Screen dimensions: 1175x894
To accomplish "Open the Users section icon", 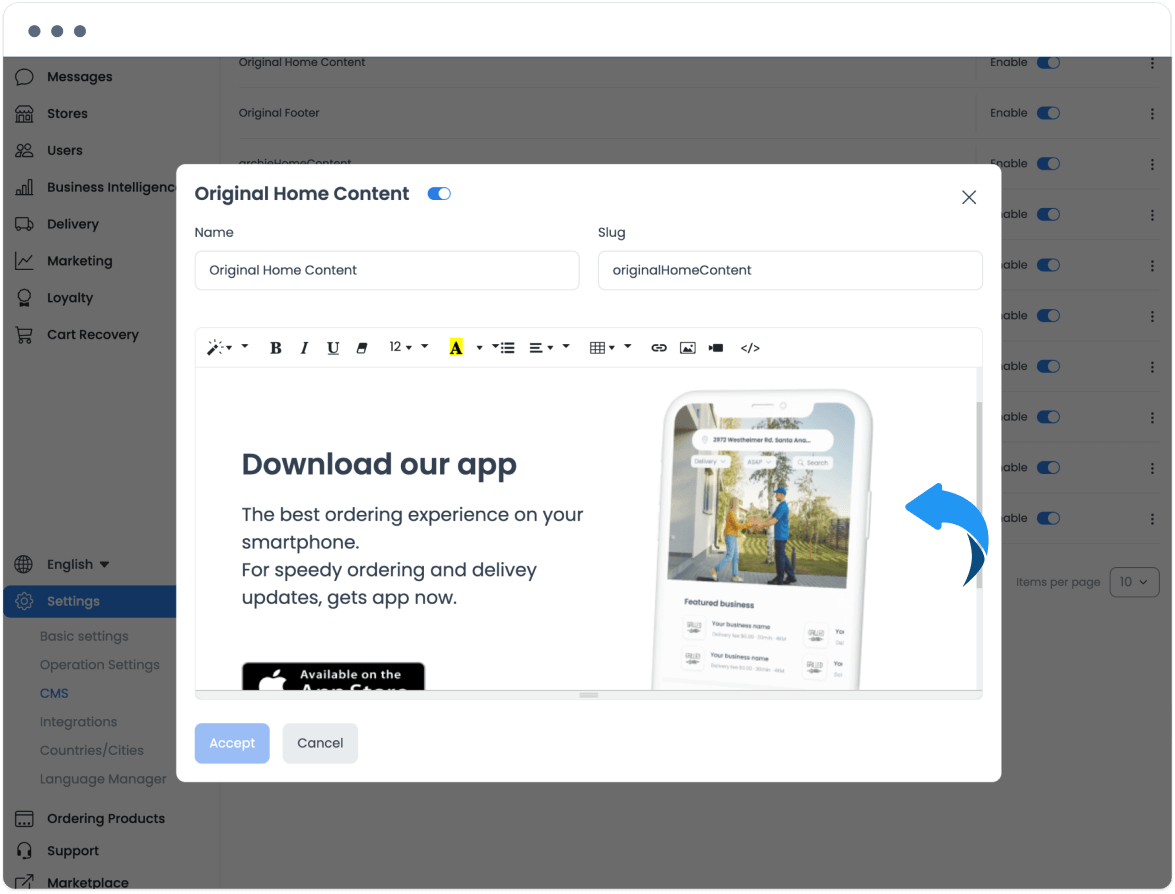I will tap(24, 151).
